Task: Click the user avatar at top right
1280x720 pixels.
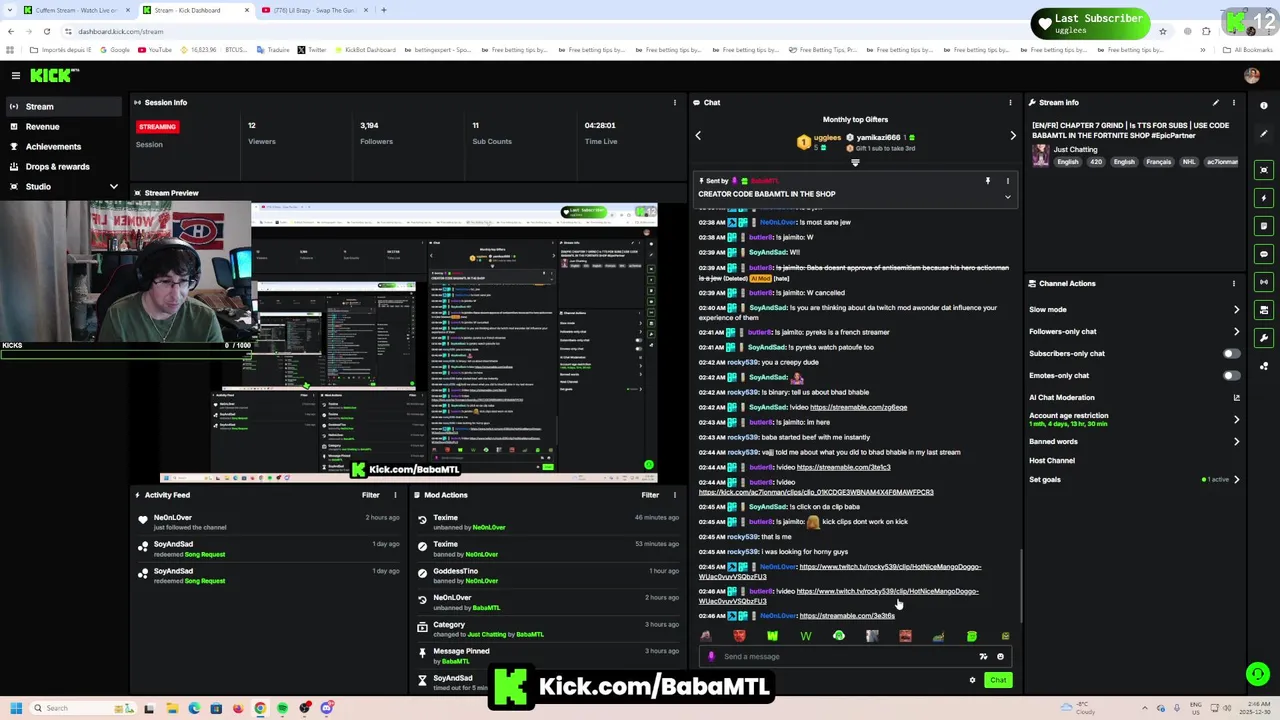Action: [1252, 75]
